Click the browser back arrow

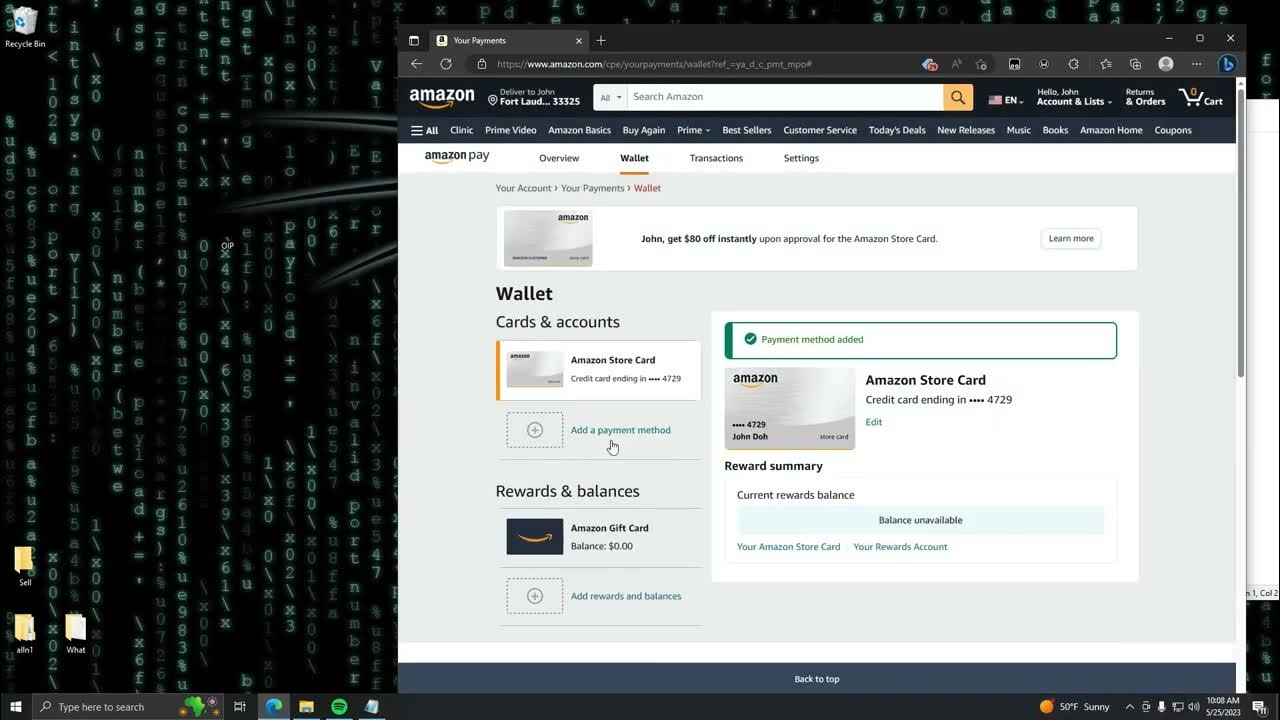(x=417, y=64)
